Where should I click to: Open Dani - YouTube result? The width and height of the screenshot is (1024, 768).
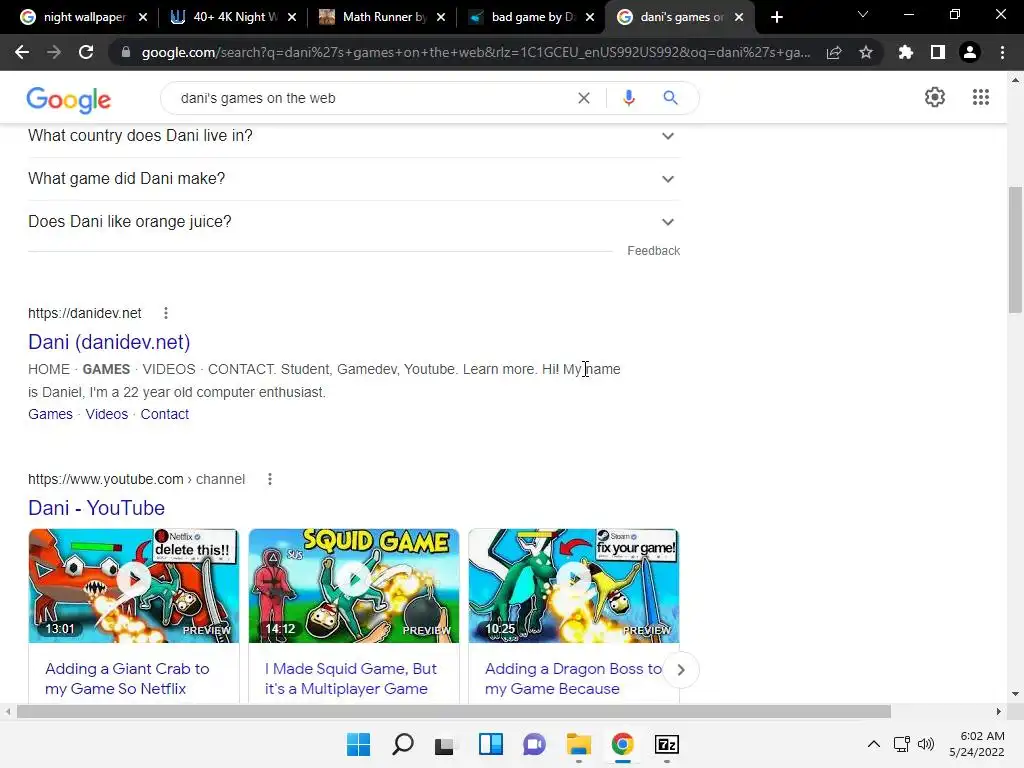[97, 507]
